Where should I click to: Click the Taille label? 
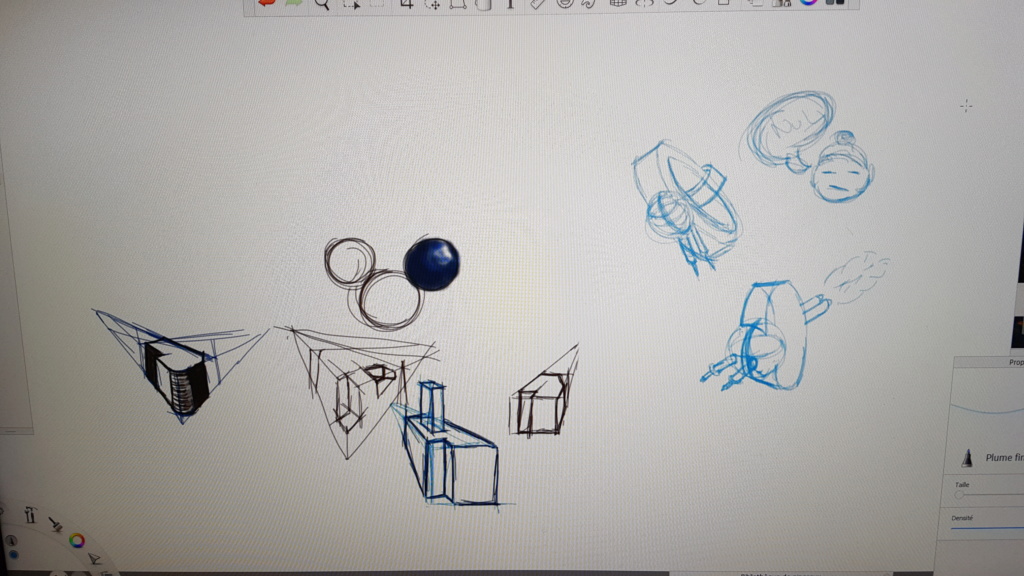pos(962,485)
